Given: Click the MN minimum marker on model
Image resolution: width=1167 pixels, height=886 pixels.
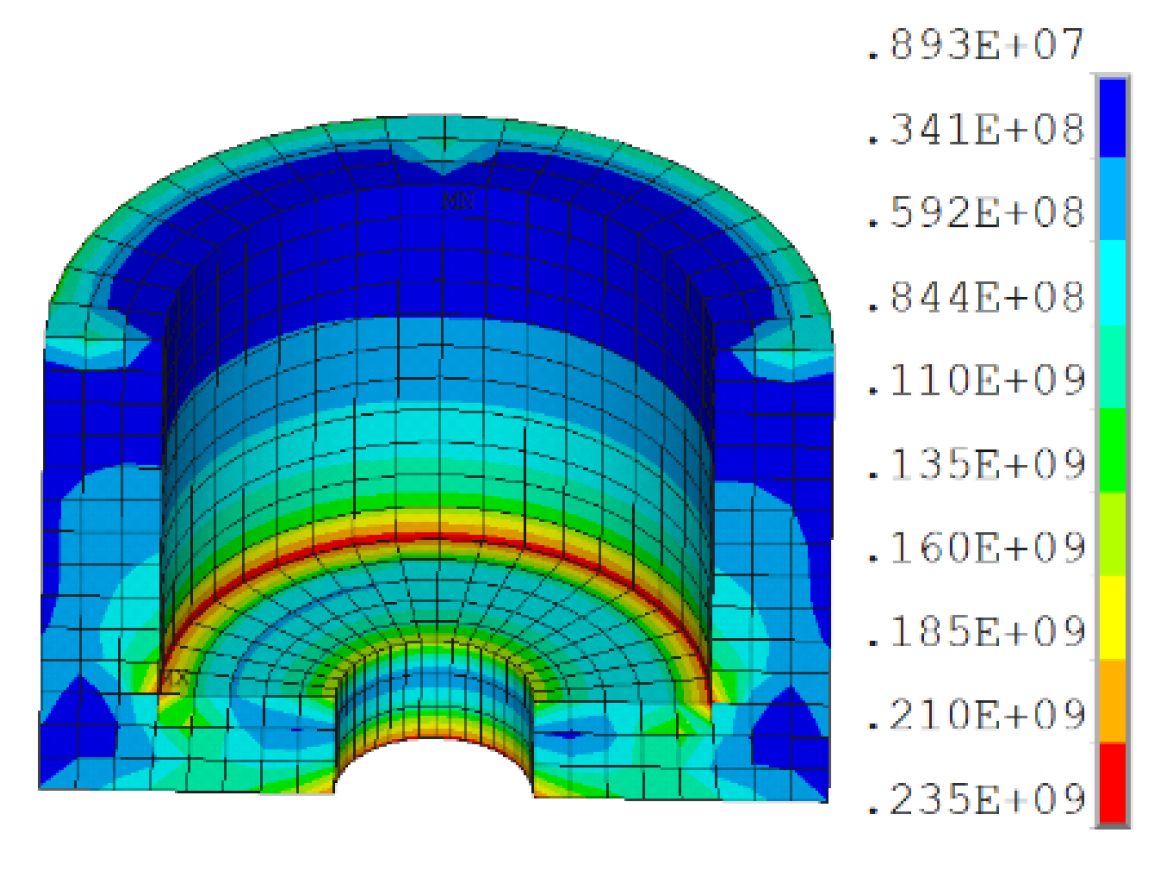Looking at the screenshot, I should [x=457, y=200].
